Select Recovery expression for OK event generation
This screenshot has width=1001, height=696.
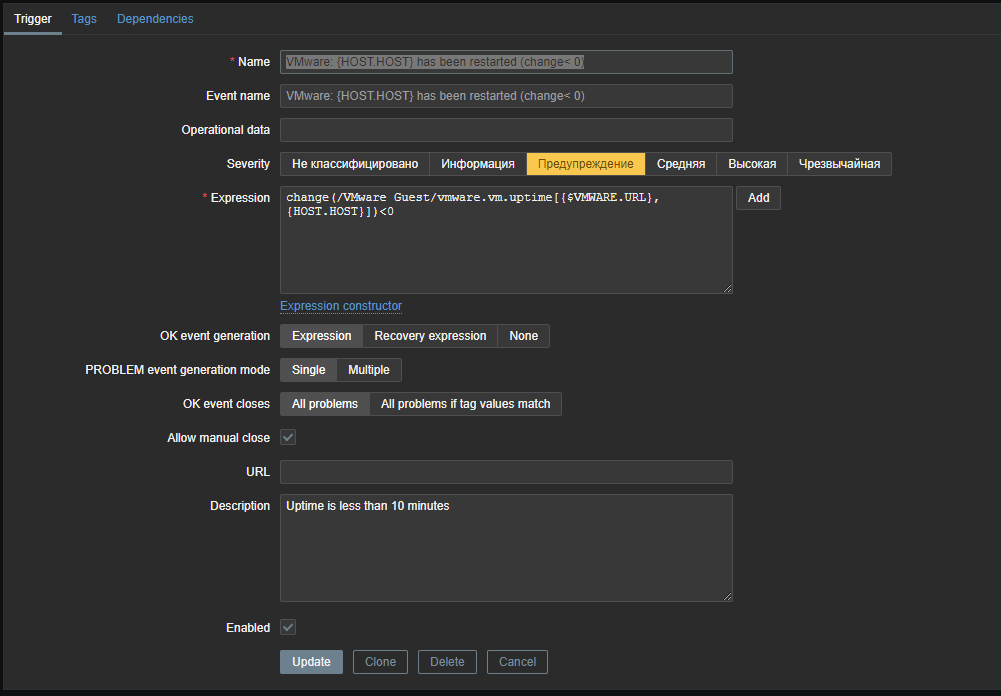tap(430, 336)
